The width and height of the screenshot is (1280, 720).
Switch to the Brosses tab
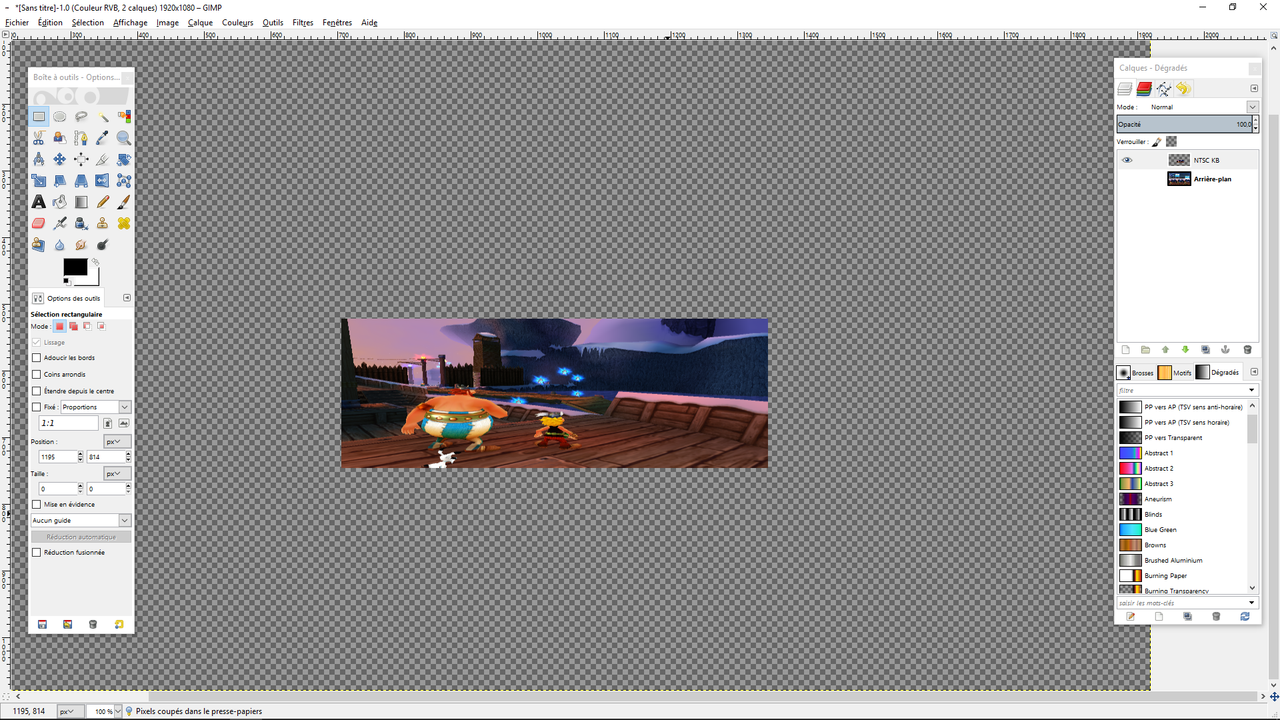(x=1135, y=372)
